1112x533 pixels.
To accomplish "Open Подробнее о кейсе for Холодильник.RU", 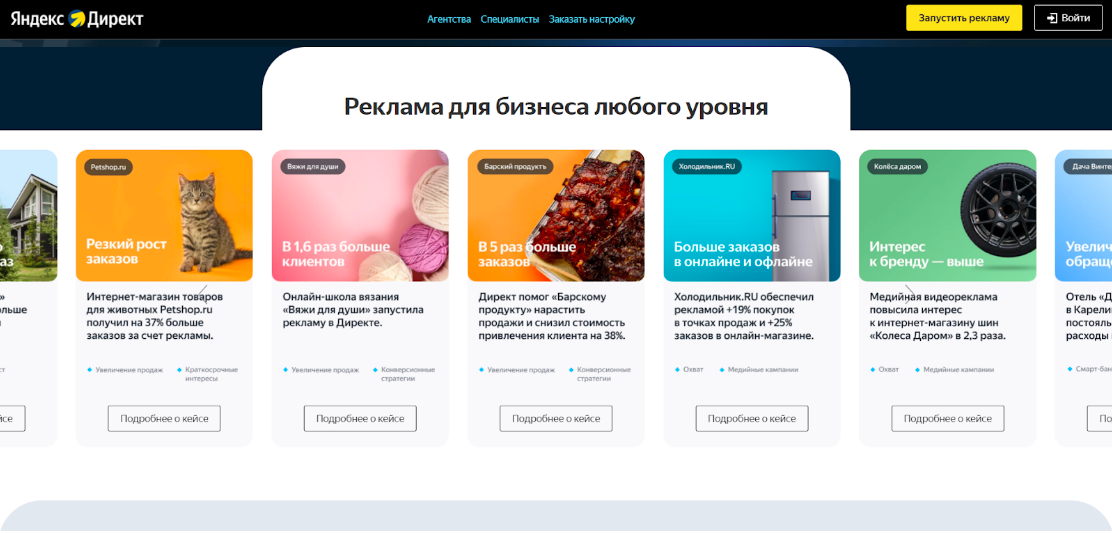I will coord(752,419).
